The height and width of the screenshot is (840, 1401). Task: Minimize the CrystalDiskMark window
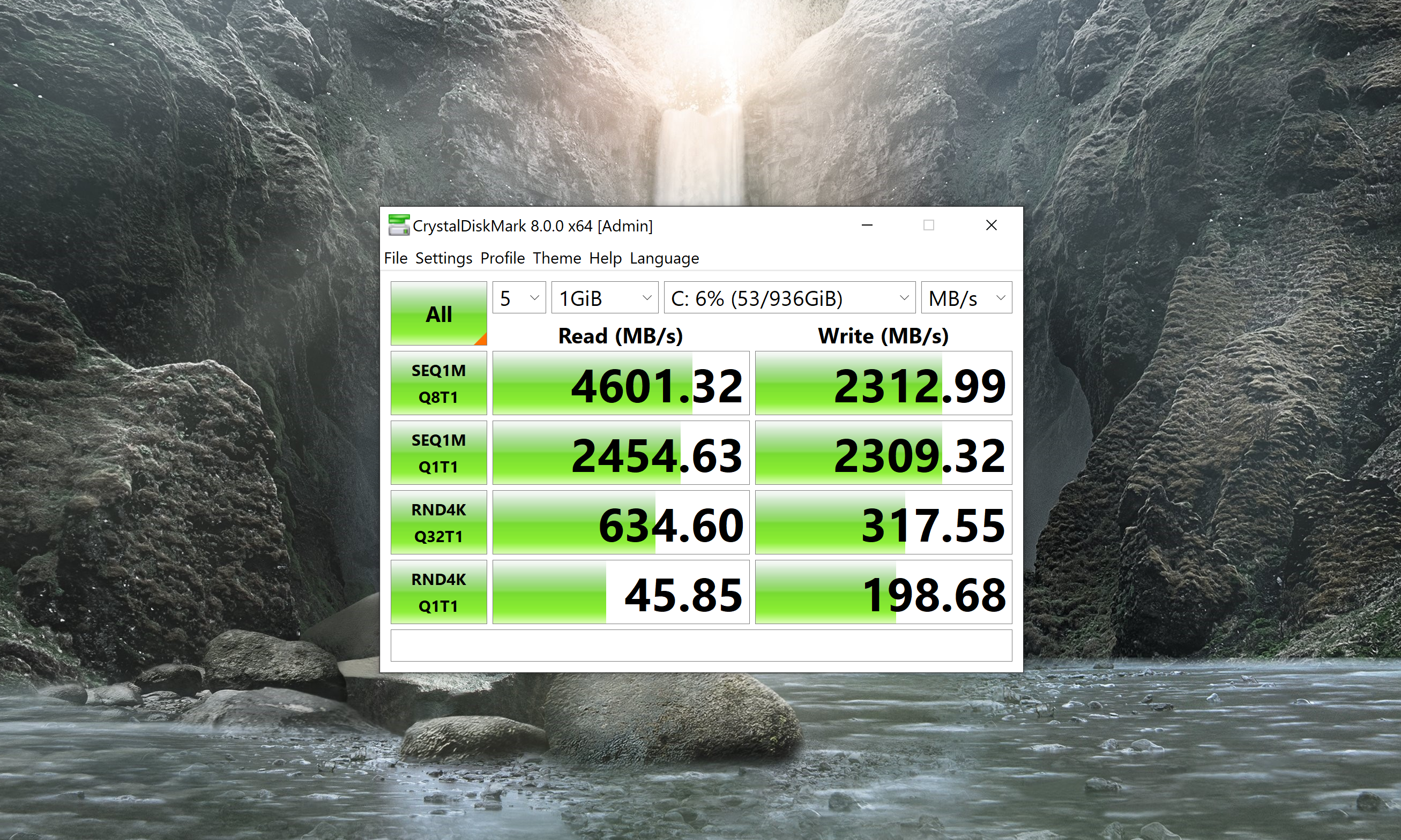click(x=867, y=226)
